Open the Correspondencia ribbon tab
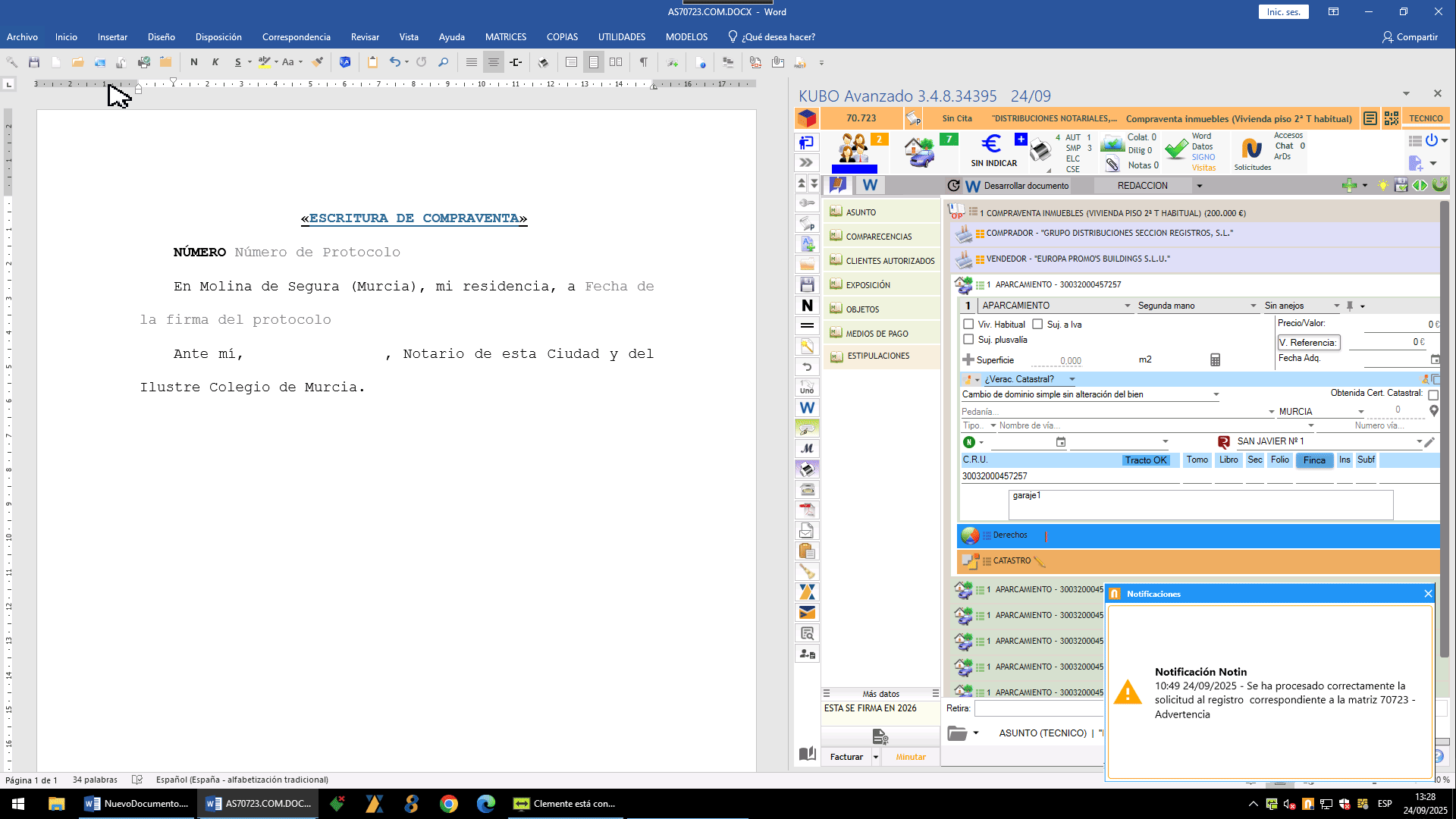 (x=296, y=37)
